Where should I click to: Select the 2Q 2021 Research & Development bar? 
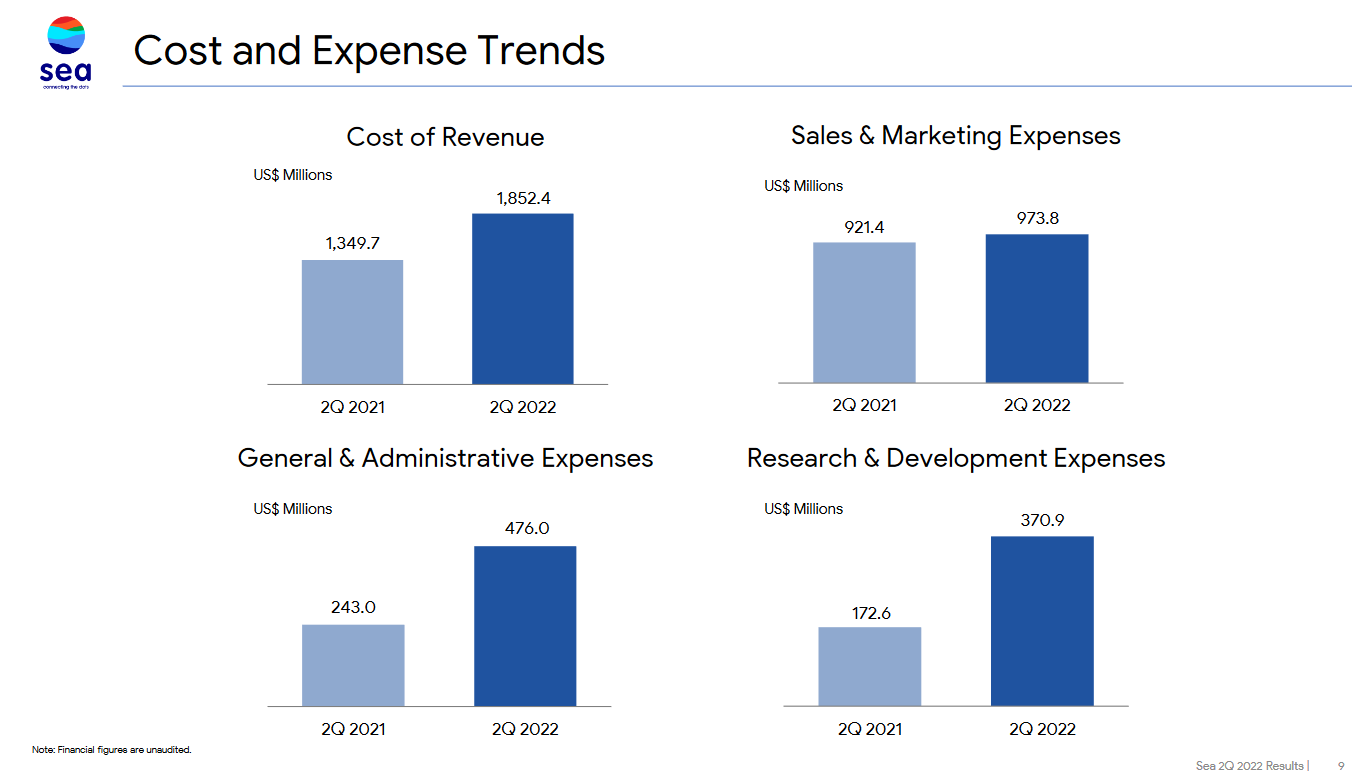(x=870, y=667)
